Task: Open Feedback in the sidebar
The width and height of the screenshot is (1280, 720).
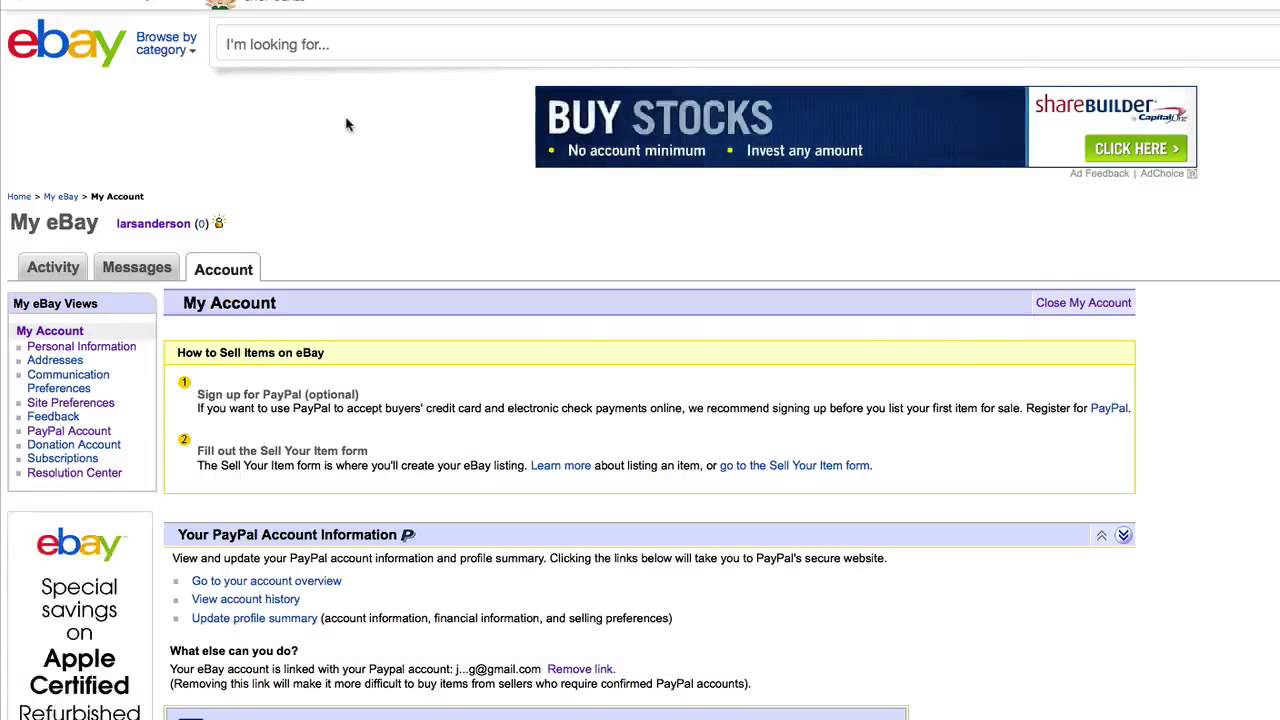Action: click(x=53, y=417)
